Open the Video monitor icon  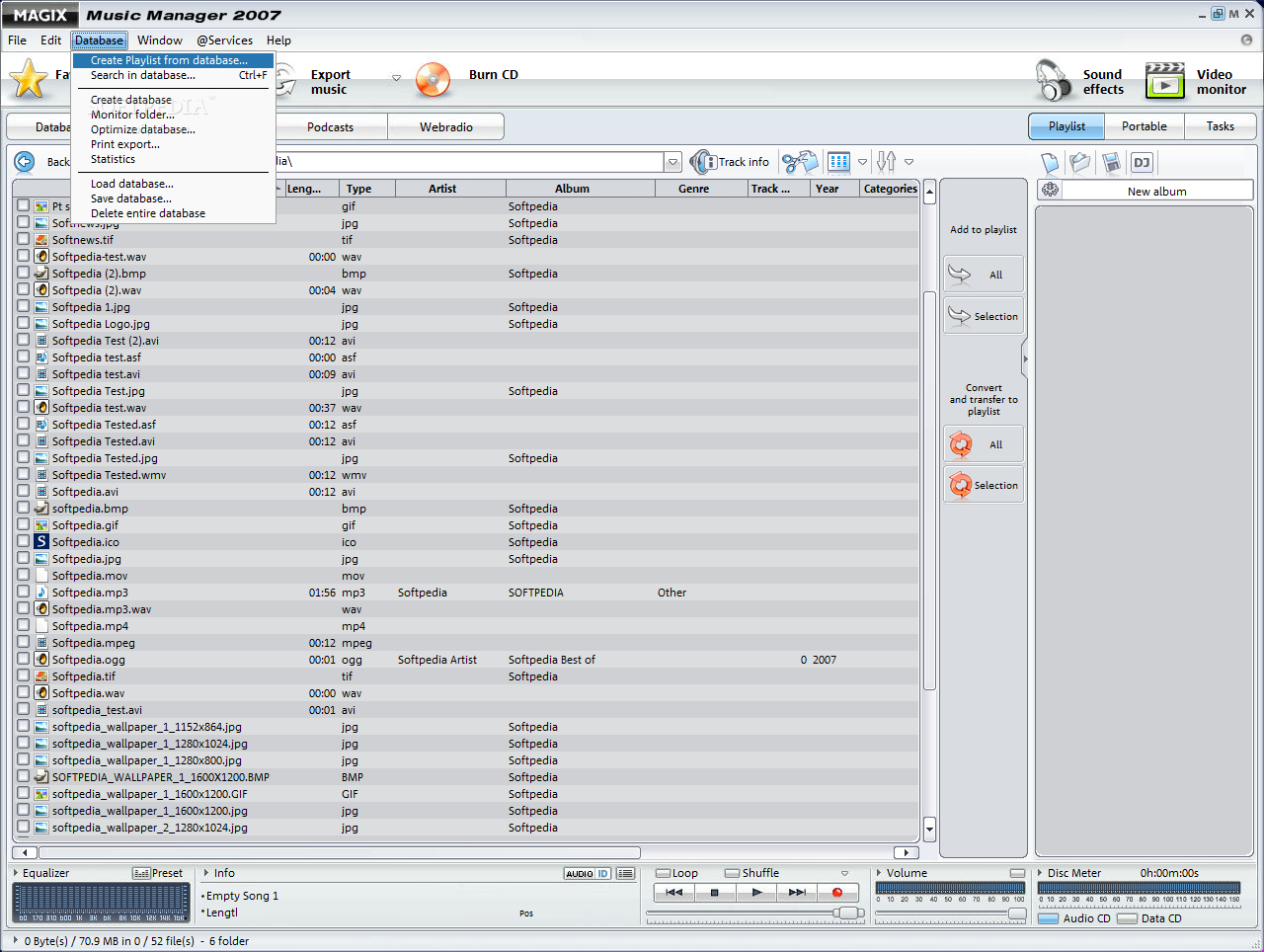tap(1164, 81)
